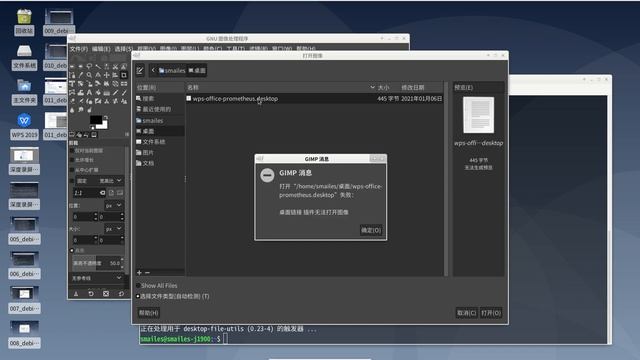Open the position unit px dropdown
This screenshot has height=360, width=640.
click(113, 205)
